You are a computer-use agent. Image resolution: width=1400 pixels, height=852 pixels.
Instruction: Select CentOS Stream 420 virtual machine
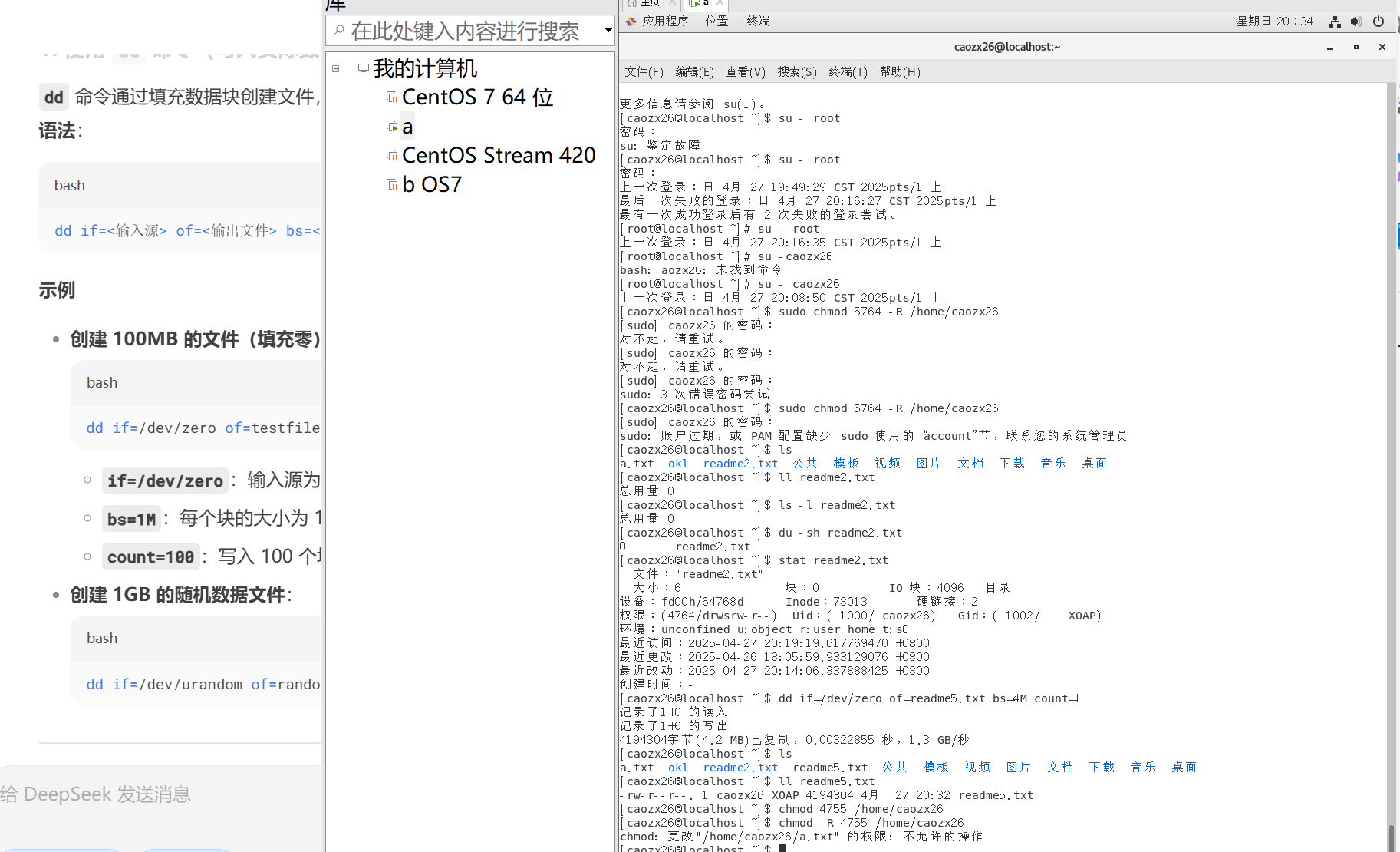pos(499,155)
